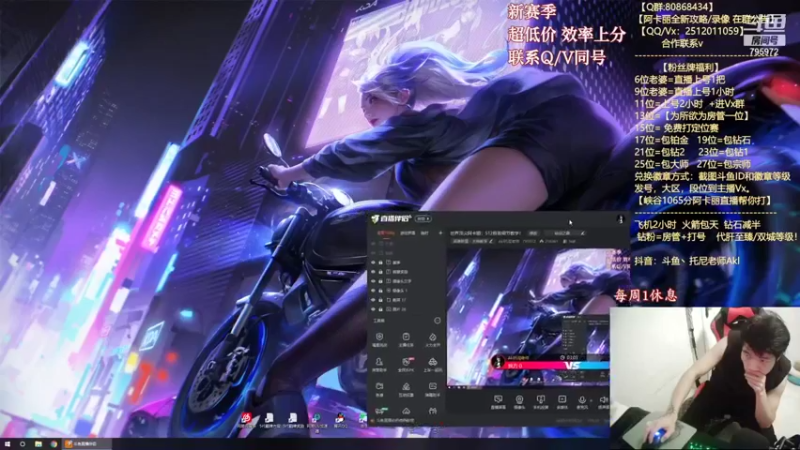The image size is (800, 450).
Task: Open the cloud-shaped tool in the toolbox's second row
Action: 433,364
